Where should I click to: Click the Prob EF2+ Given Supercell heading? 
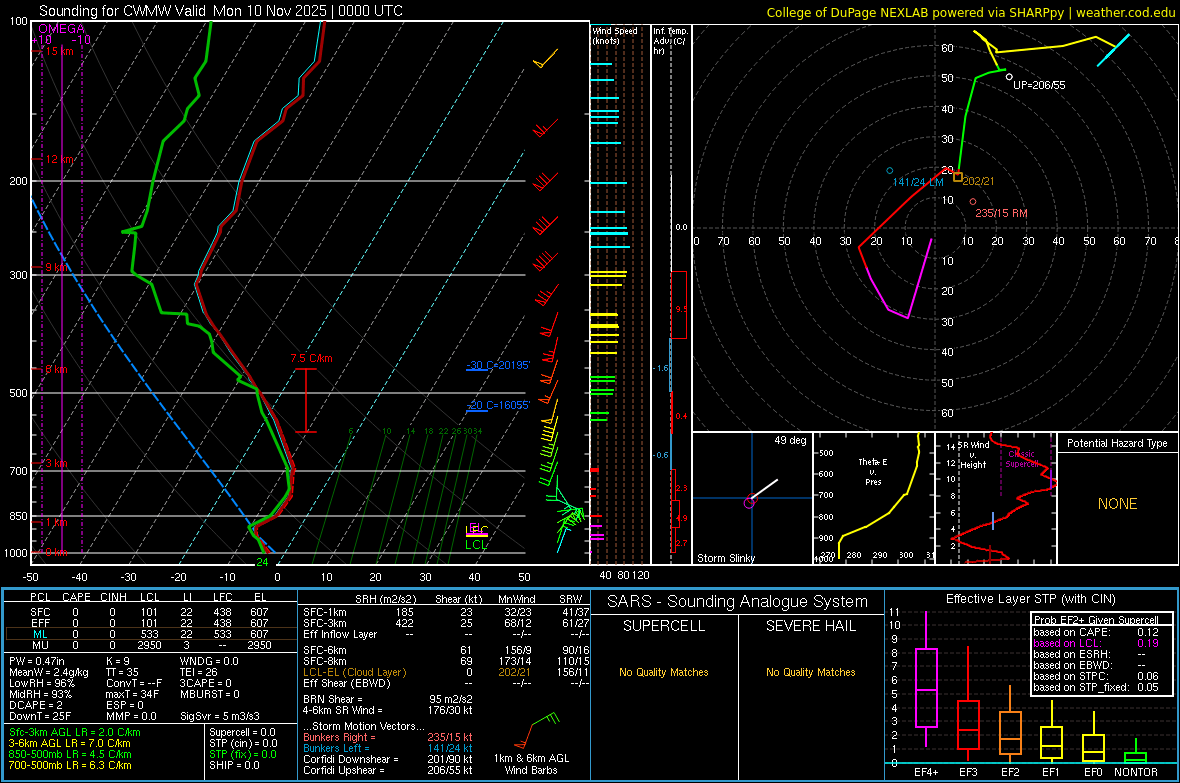coord(1096,620)
